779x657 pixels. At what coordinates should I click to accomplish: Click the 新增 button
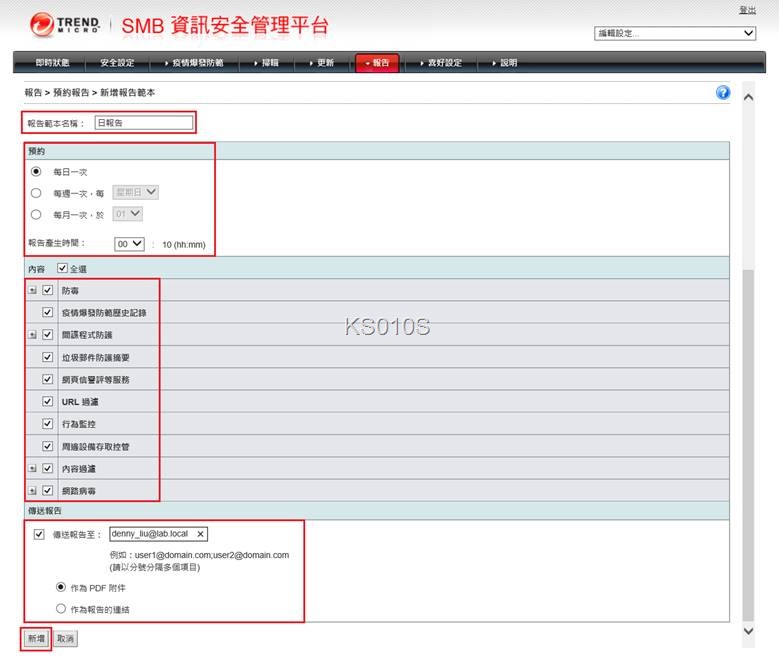click(x=36, y=639)
